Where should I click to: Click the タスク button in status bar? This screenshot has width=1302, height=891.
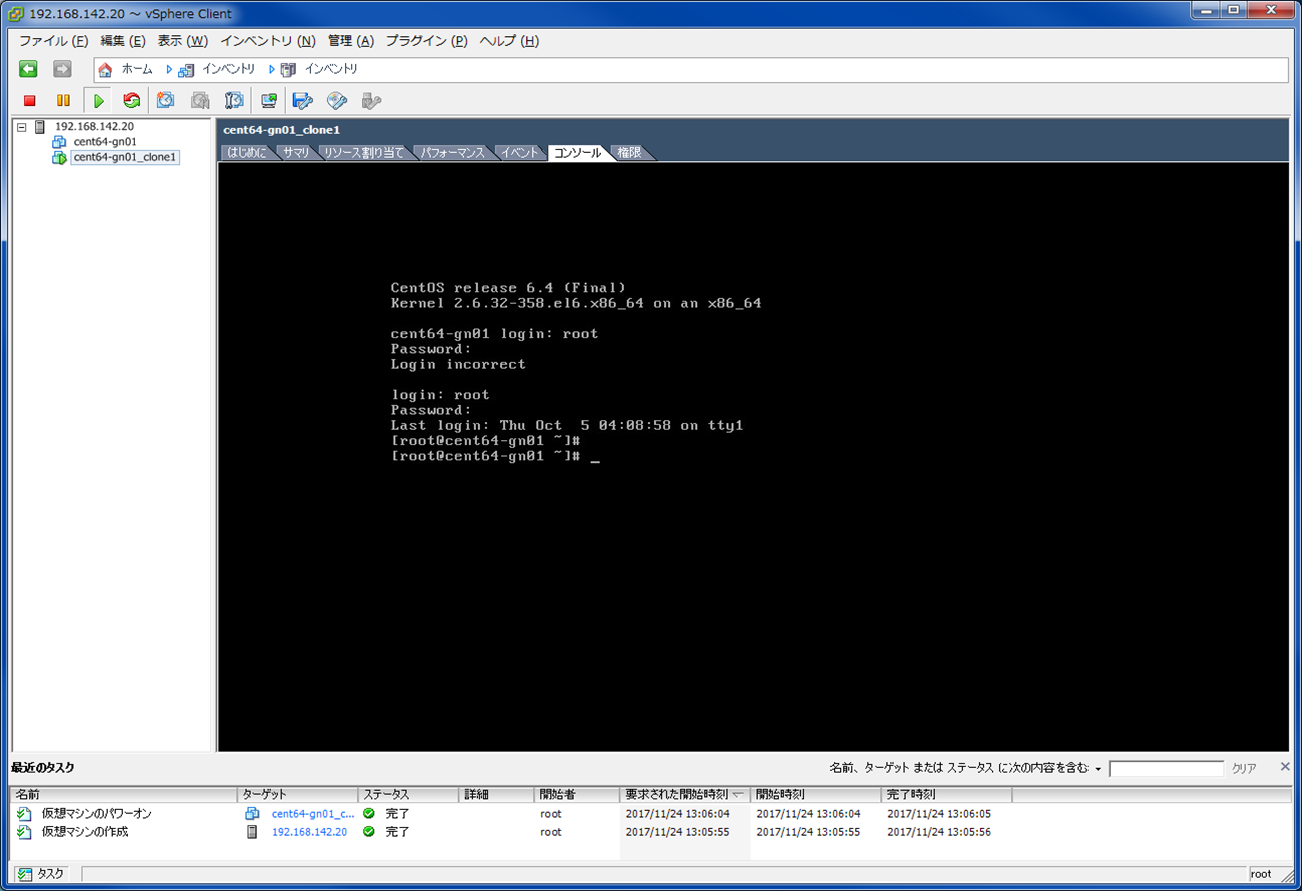41,874
